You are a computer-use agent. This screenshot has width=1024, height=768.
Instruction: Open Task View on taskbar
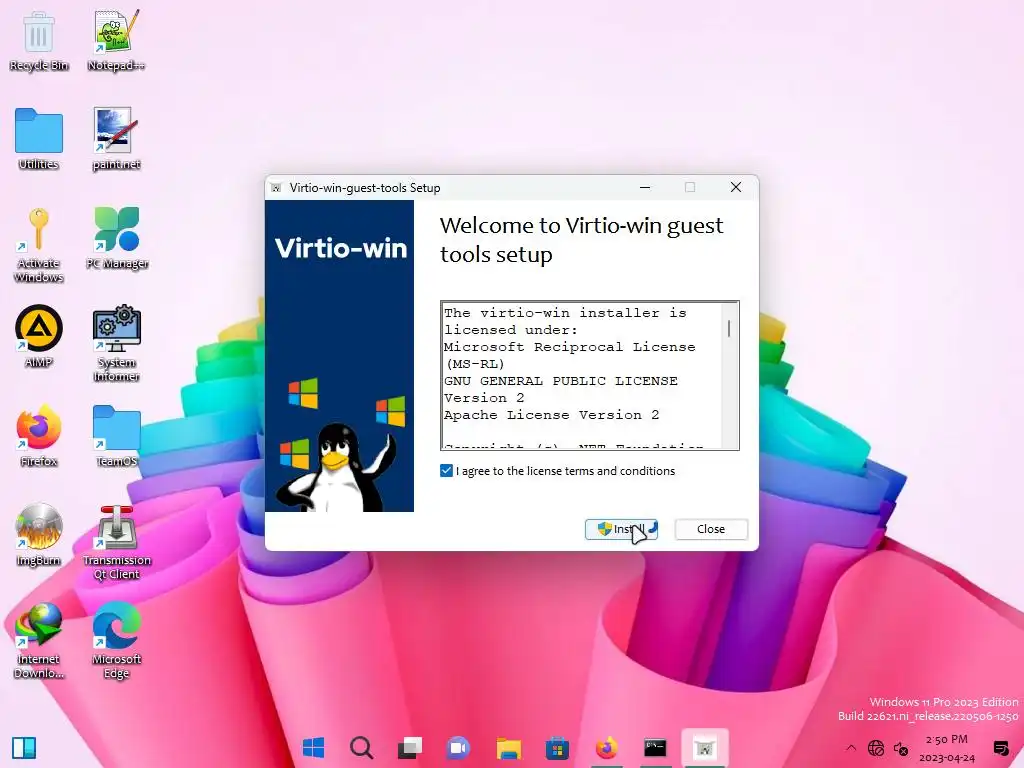click(410, 747)
